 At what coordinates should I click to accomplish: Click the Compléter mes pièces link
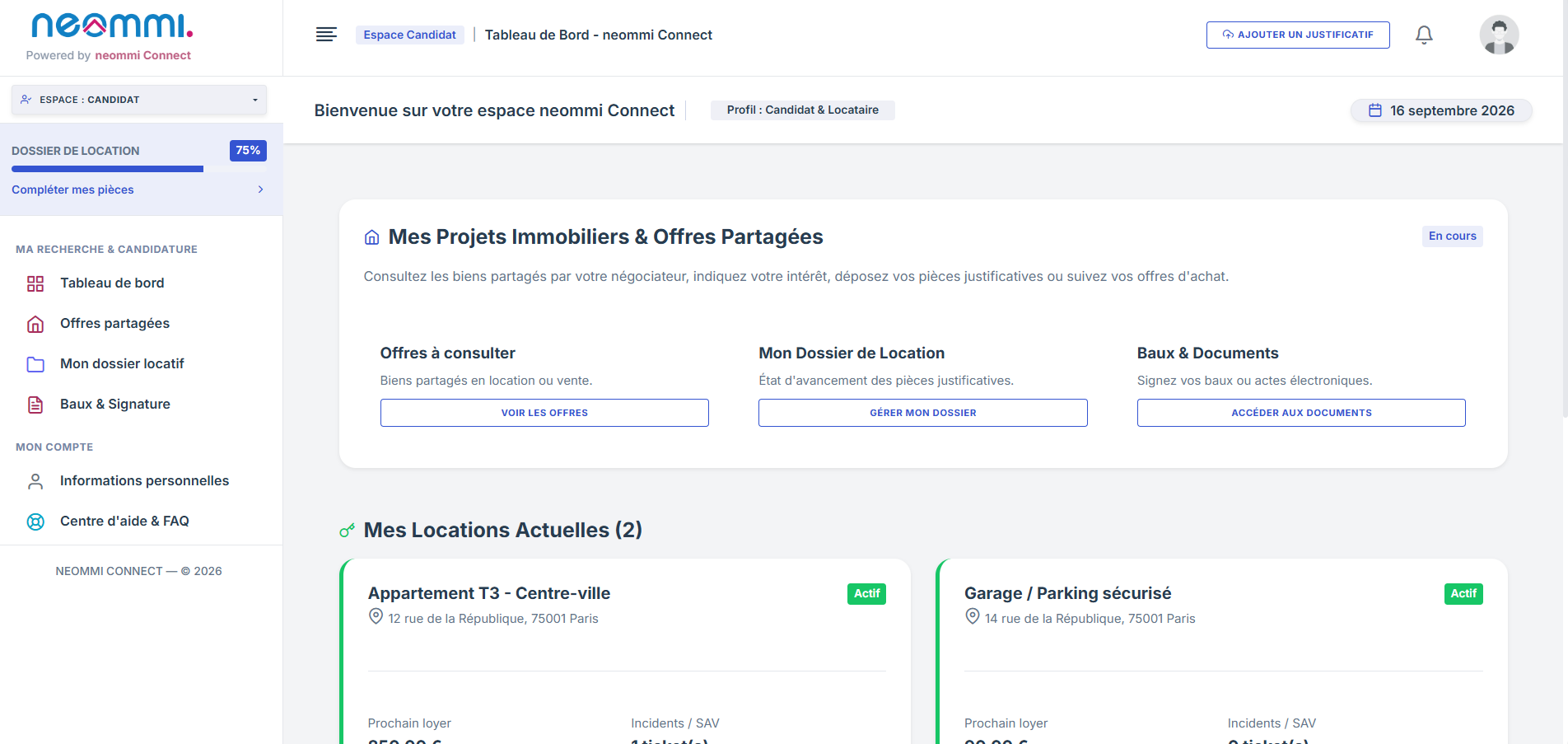(72, 190)
